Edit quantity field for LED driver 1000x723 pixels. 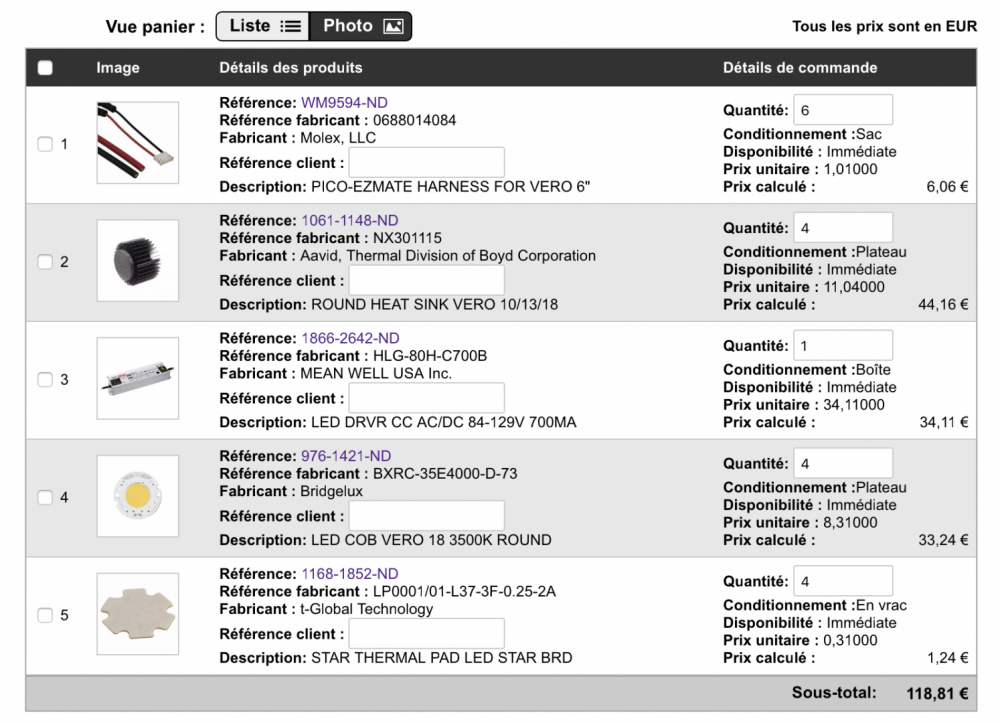pos(843,346)
